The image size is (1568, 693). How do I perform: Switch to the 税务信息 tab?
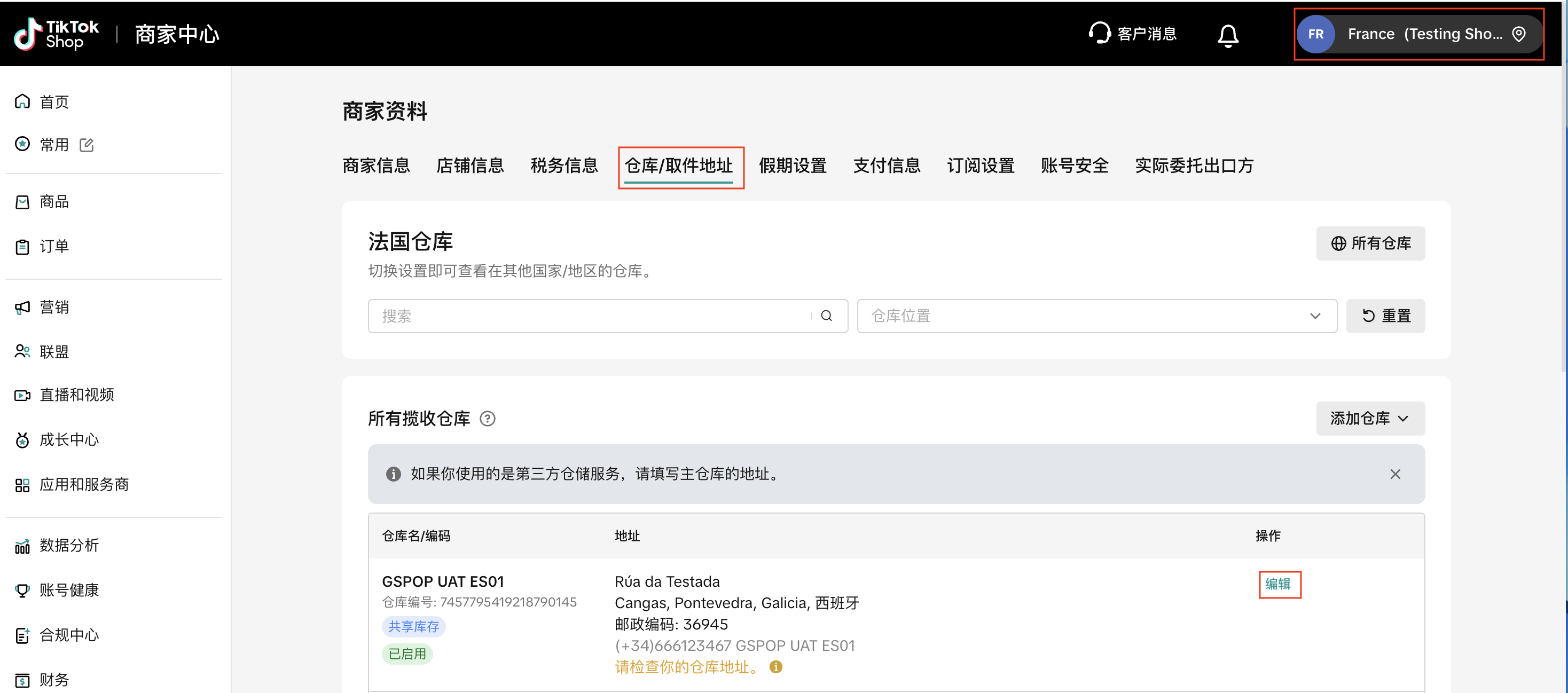tap(563, 166)
